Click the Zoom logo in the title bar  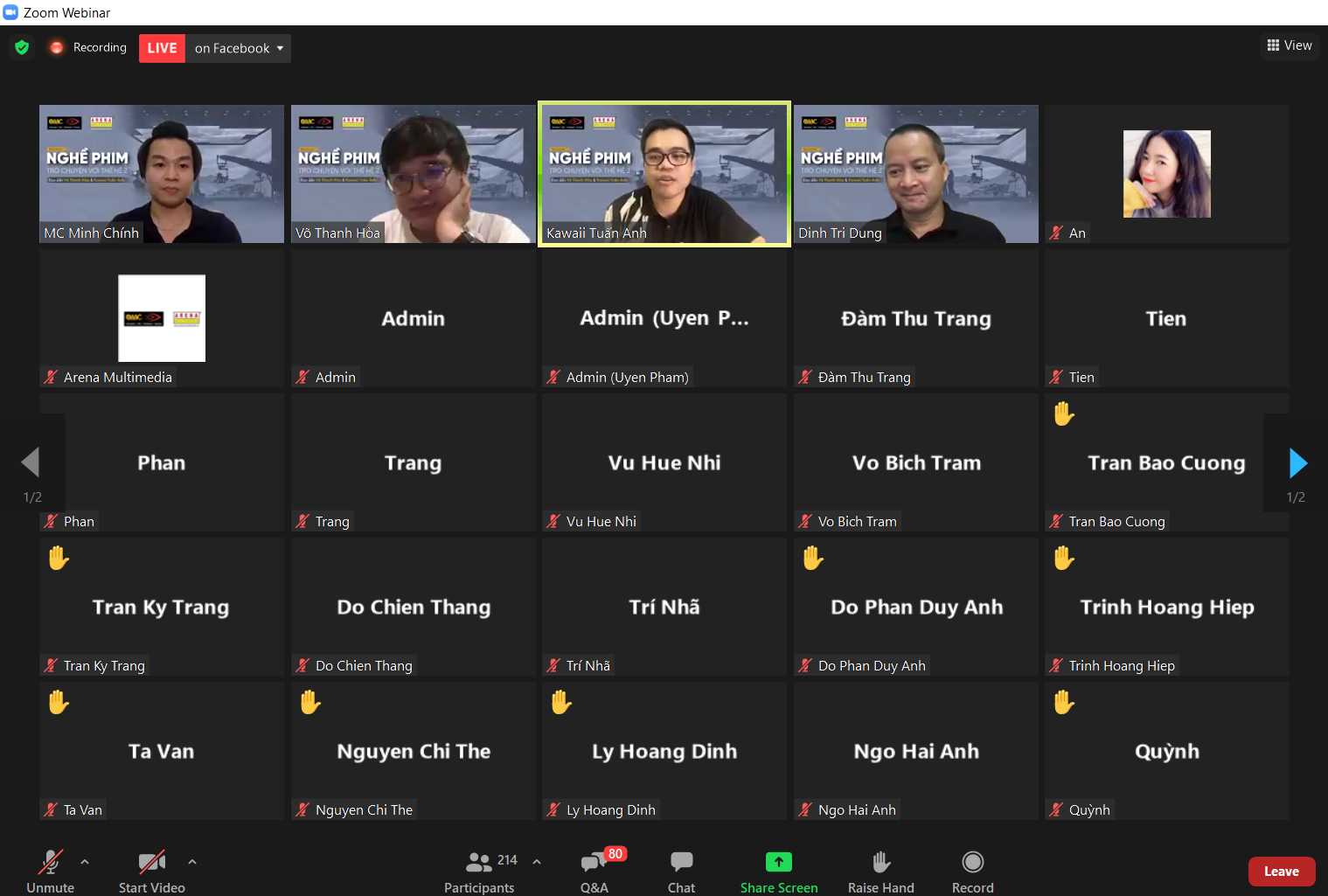click(x=10, y=12)
